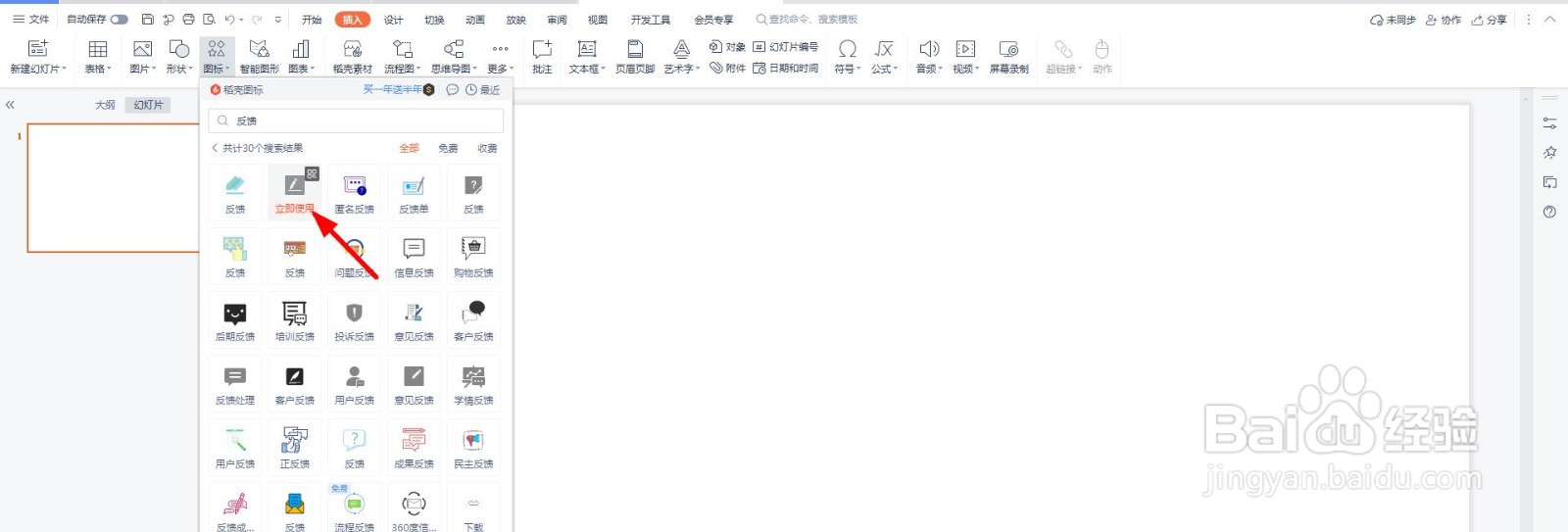
Task: Click the search field containing 反馈
Action: [x=356, y=121]
